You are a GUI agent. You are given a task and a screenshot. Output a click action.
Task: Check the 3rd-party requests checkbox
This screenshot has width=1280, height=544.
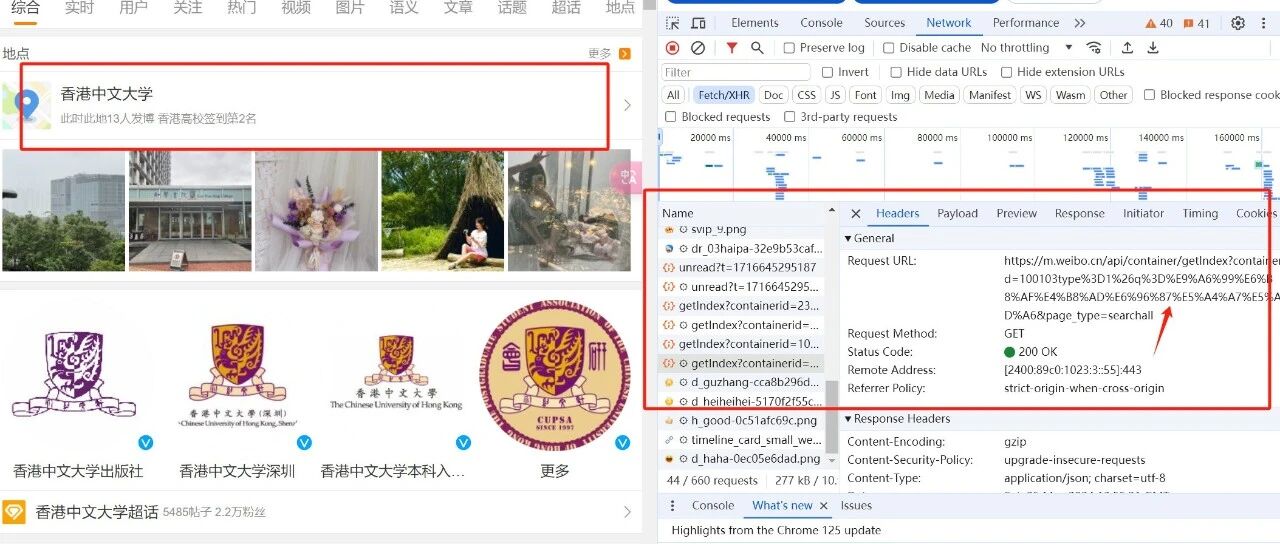pos(790,117)
